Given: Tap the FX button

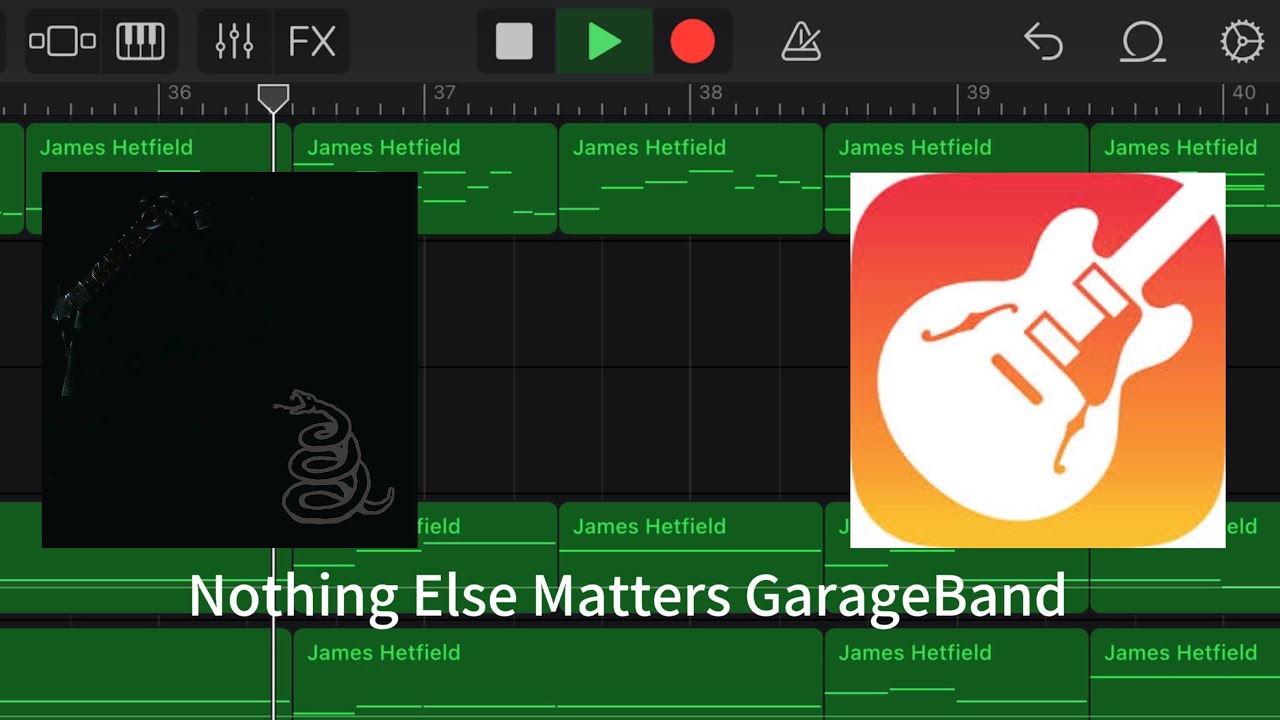Looking at the screenshot, I should point(312,42).
